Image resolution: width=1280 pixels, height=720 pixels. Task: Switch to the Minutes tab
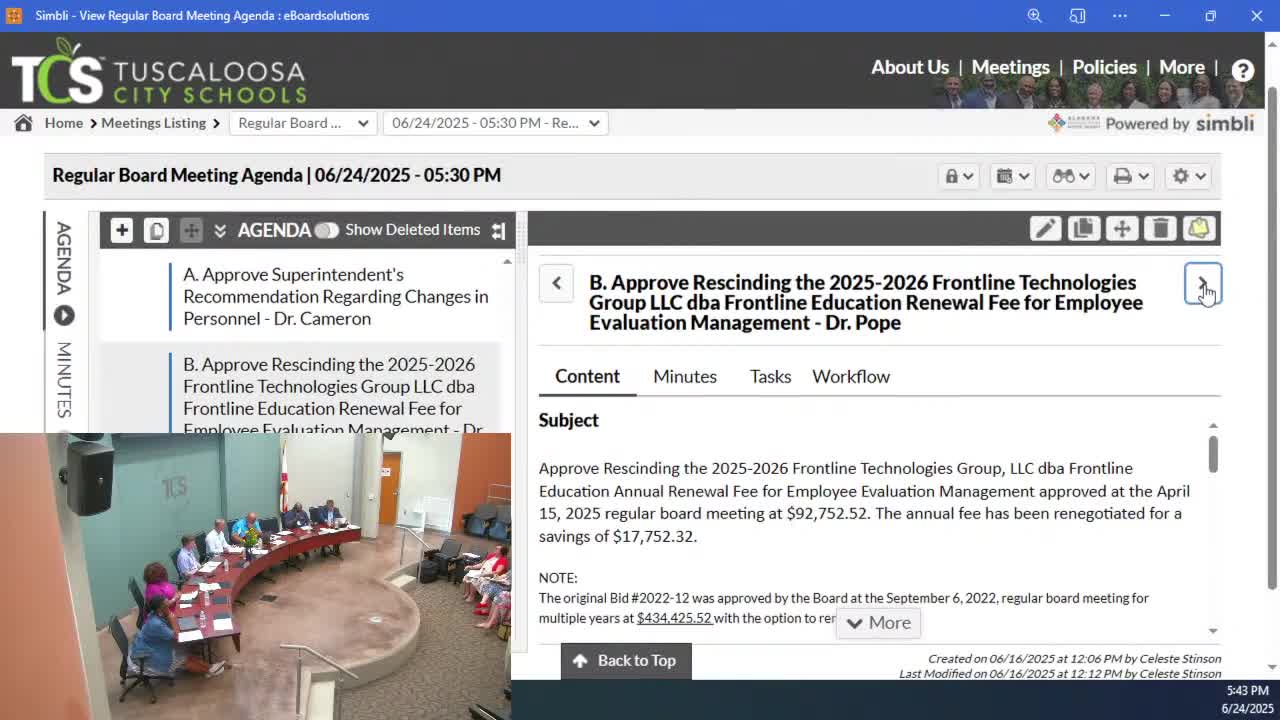coord(684,376)
